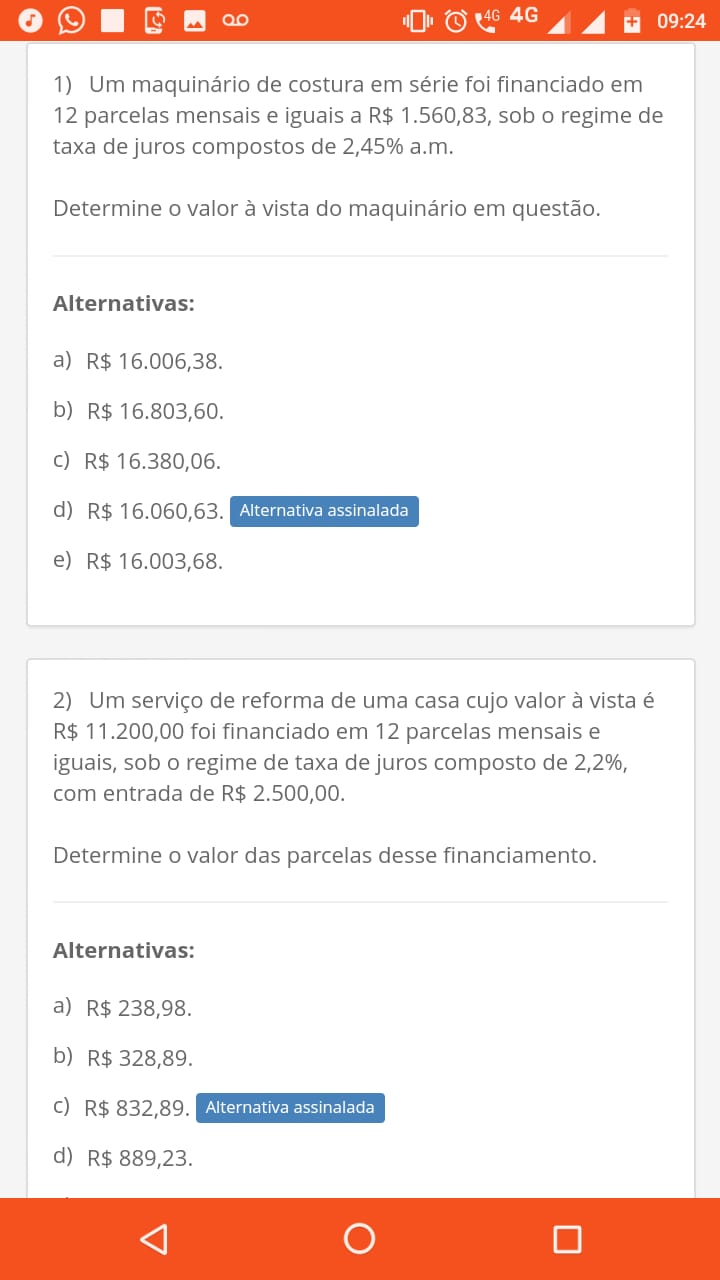Click 'Alternativa assinalada' badge beside R$ 832,89

point(290,1108)
